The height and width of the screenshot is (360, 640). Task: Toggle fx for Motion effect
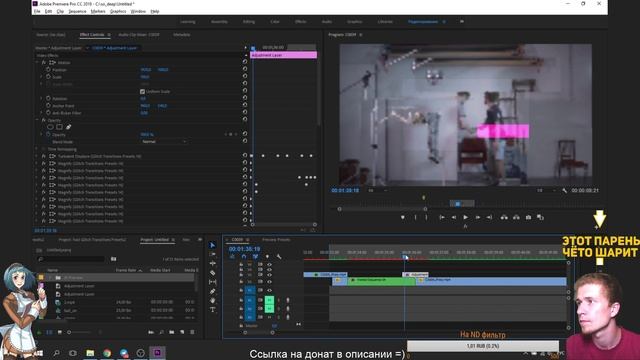(x=44, y=62)
